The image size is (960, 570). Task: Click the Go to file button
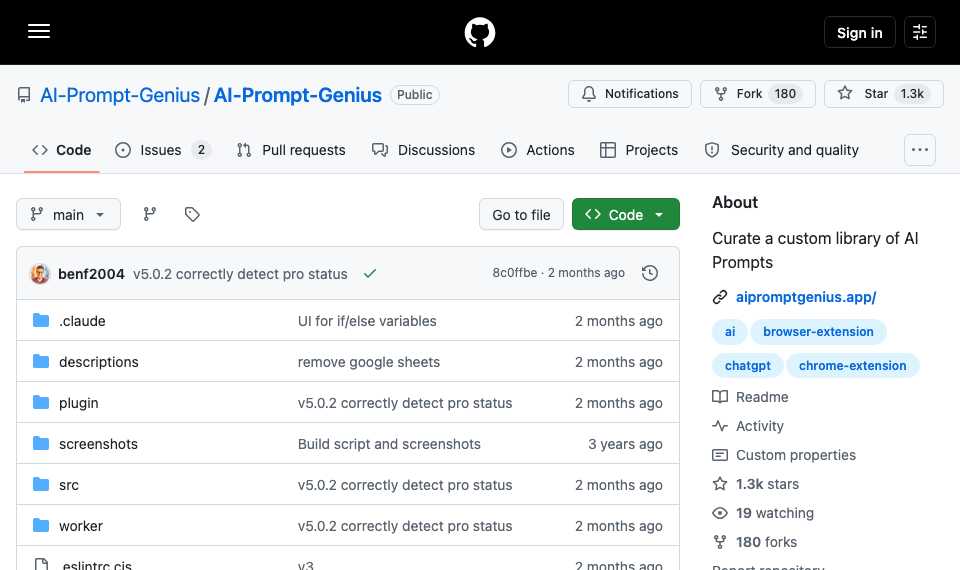pos(521,214)
